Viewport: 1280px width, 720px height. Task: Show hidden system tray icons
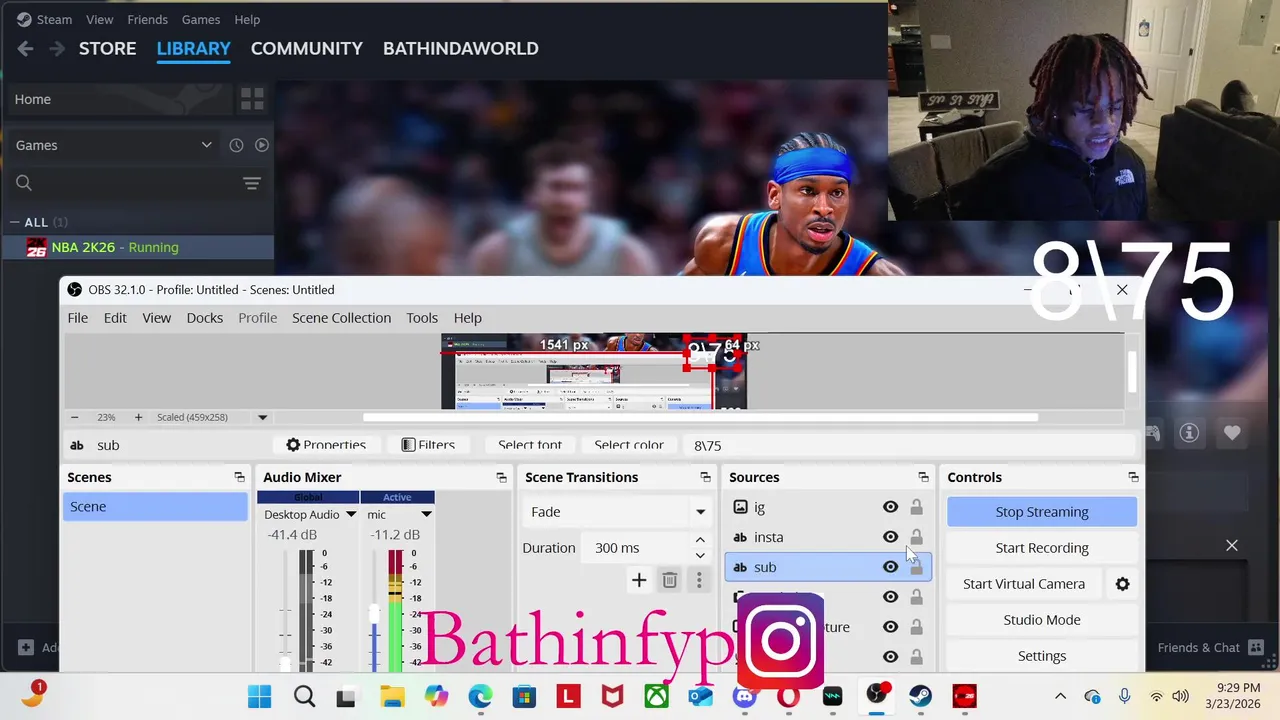pos(1060,696)
